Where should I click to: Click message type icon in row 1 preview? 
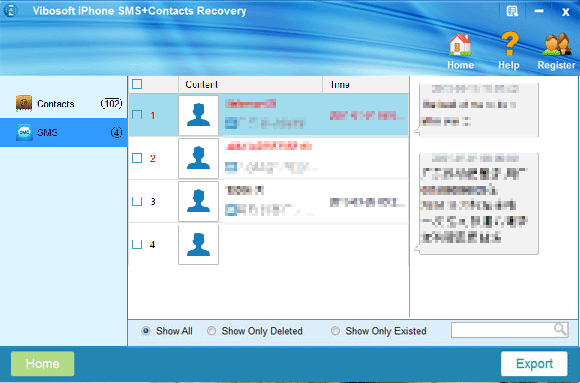point(231,123)
